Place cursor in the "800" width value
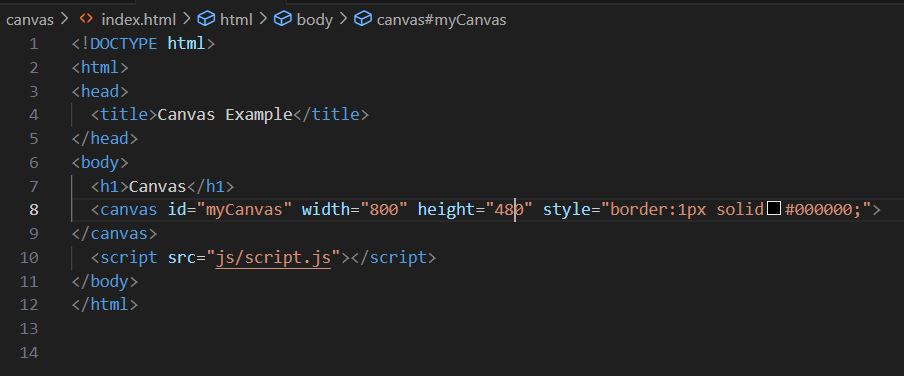Image resolution: width=904 pixels, height=376 pixels. tap(384, 209)
